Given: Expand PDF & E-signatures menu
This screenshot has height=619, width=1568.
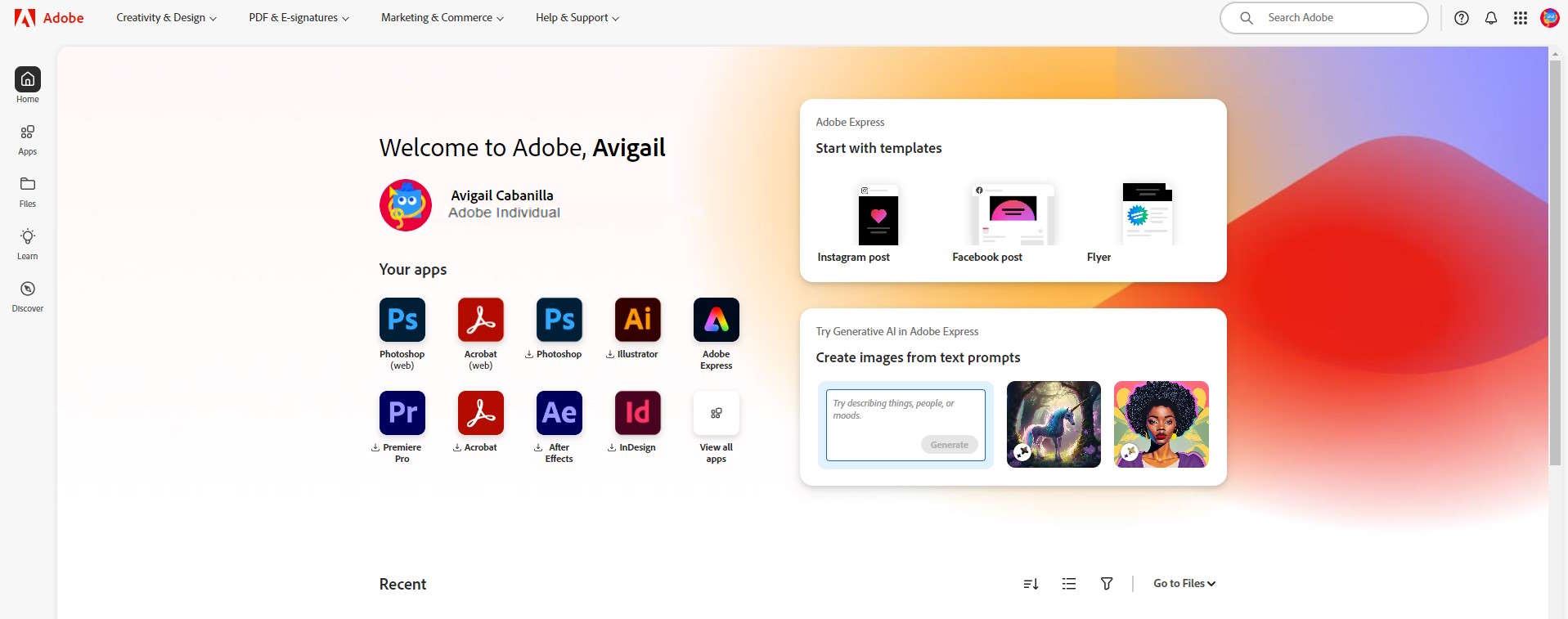Looking at the screenshot, I should [299, 18].
